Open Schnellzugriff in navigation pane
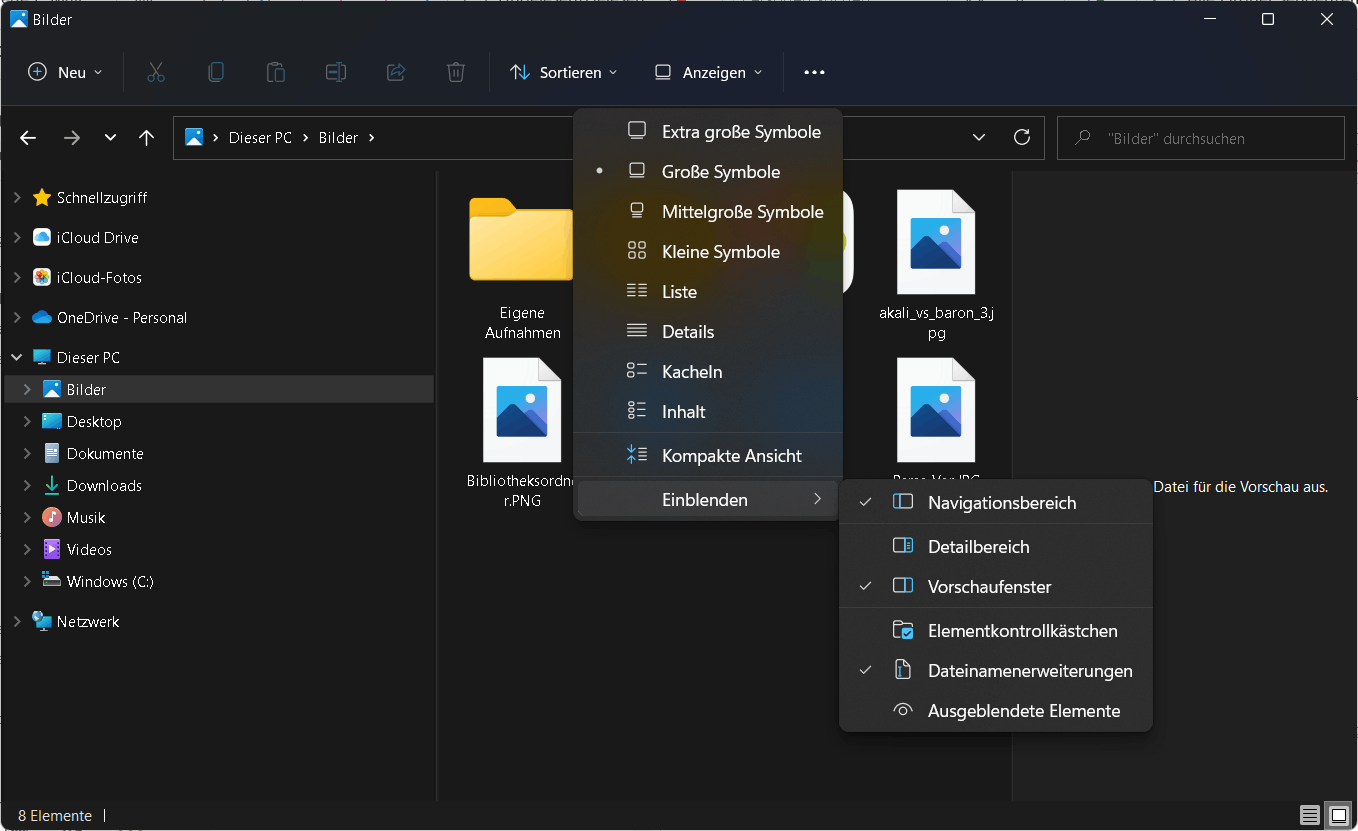Screen dimensions: 1358x831 102,198
